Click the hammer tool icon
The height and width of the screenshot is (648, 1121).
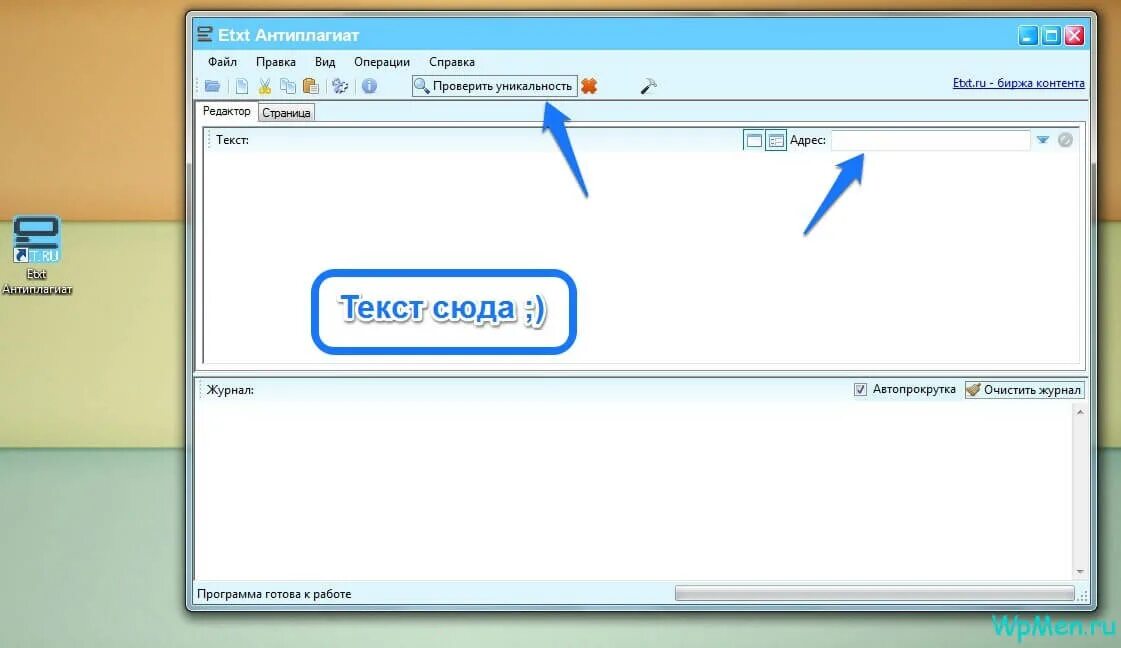[648, 86]
